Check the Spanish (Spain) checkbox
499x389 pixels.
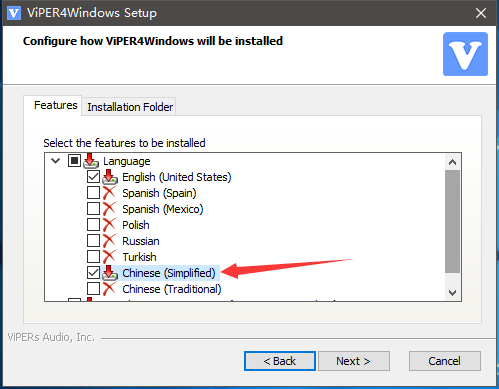click(x=93, y=193)
